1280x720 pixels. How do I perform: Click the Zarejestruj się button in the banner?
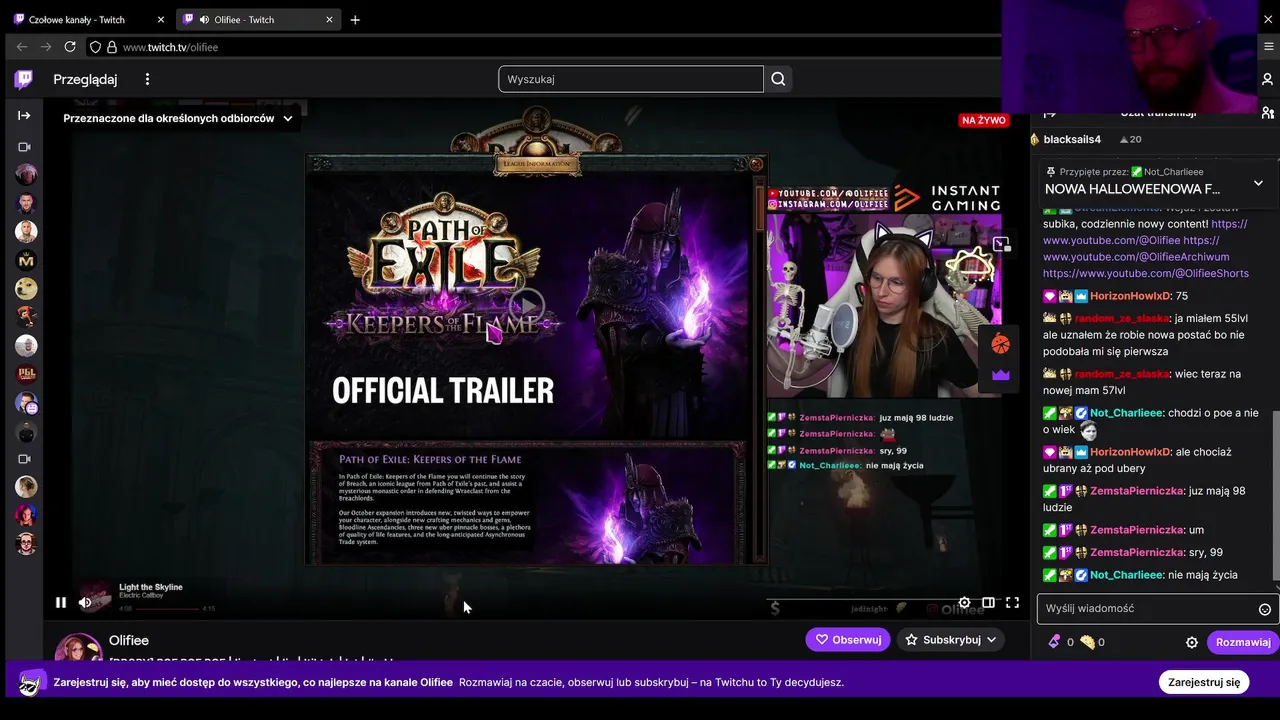point(1204,682)
